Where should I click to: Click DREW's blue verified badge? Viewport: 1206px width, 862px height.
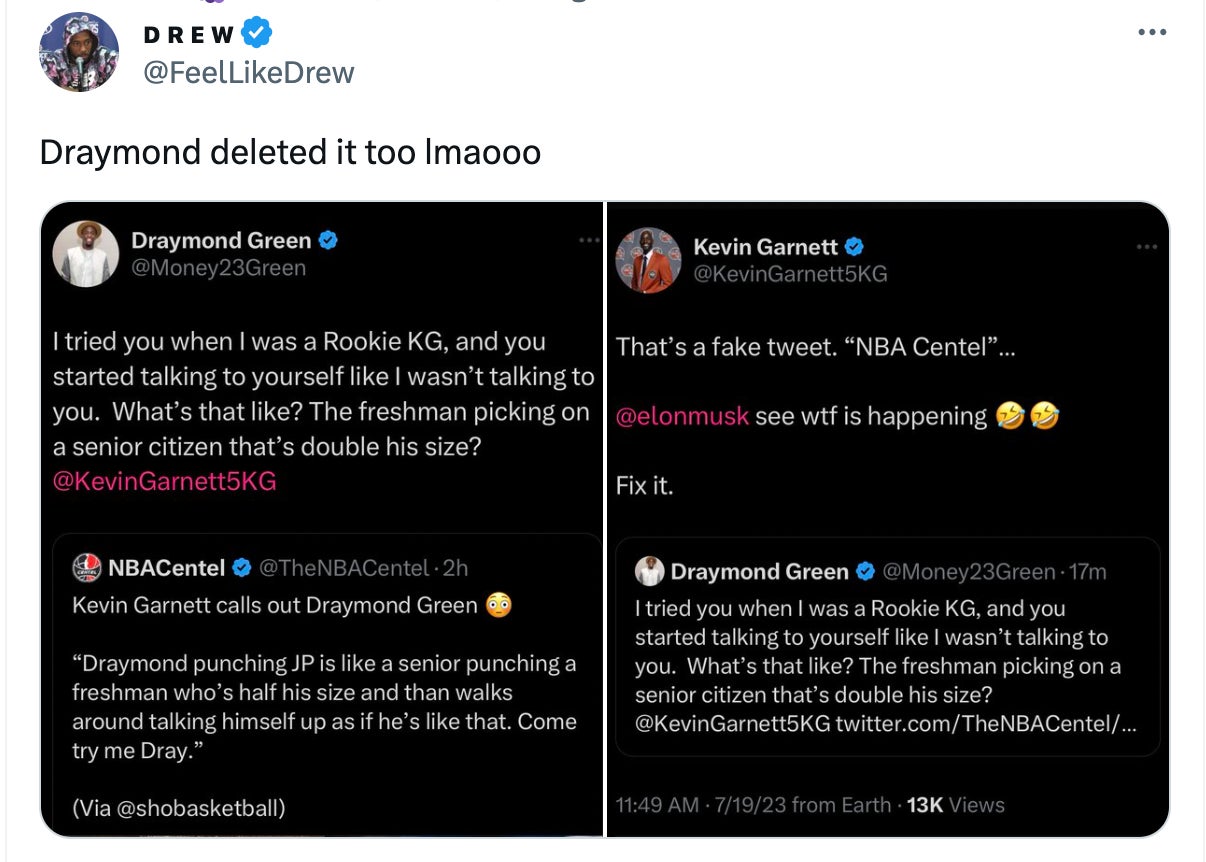(x=258, y=34)
